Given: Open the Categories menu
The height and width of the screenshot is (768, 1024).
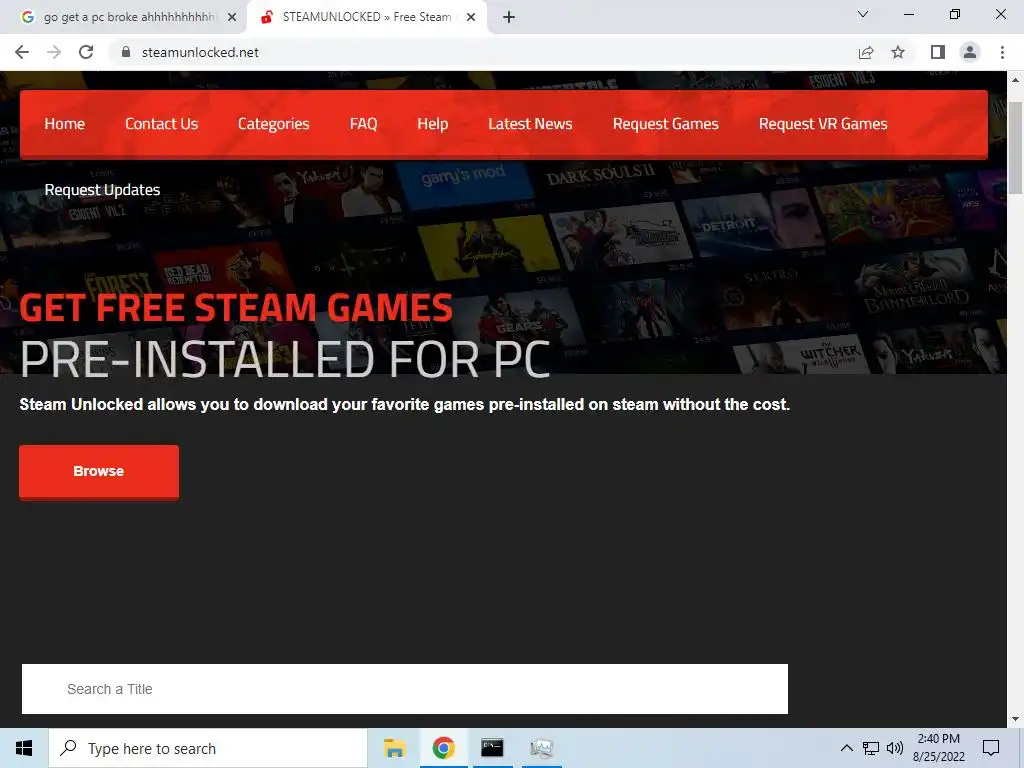Looking at the screenshot, I should click(274, 123).
